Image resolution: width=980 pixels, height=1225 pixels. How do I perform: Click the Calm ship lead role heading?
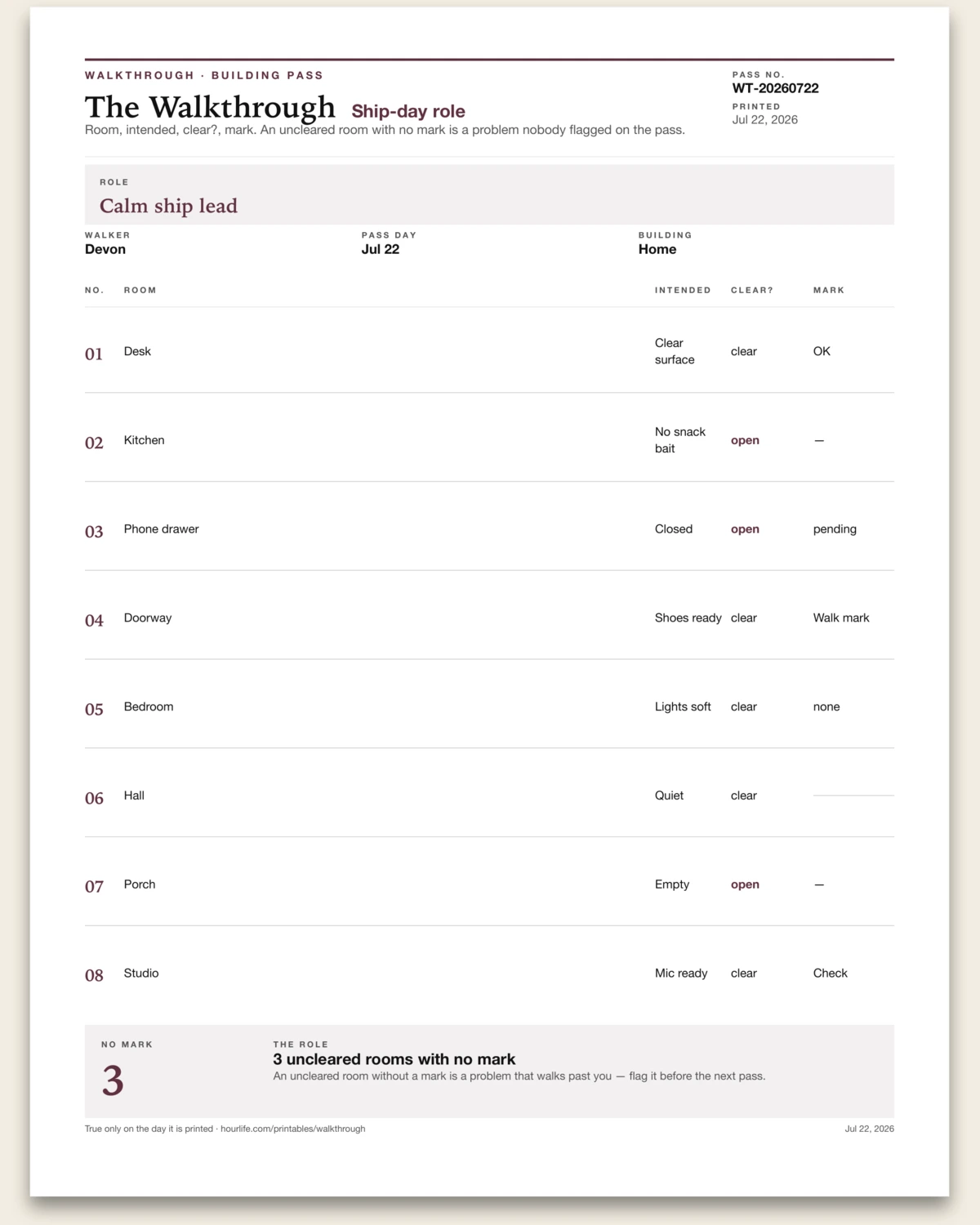[168, 206]
